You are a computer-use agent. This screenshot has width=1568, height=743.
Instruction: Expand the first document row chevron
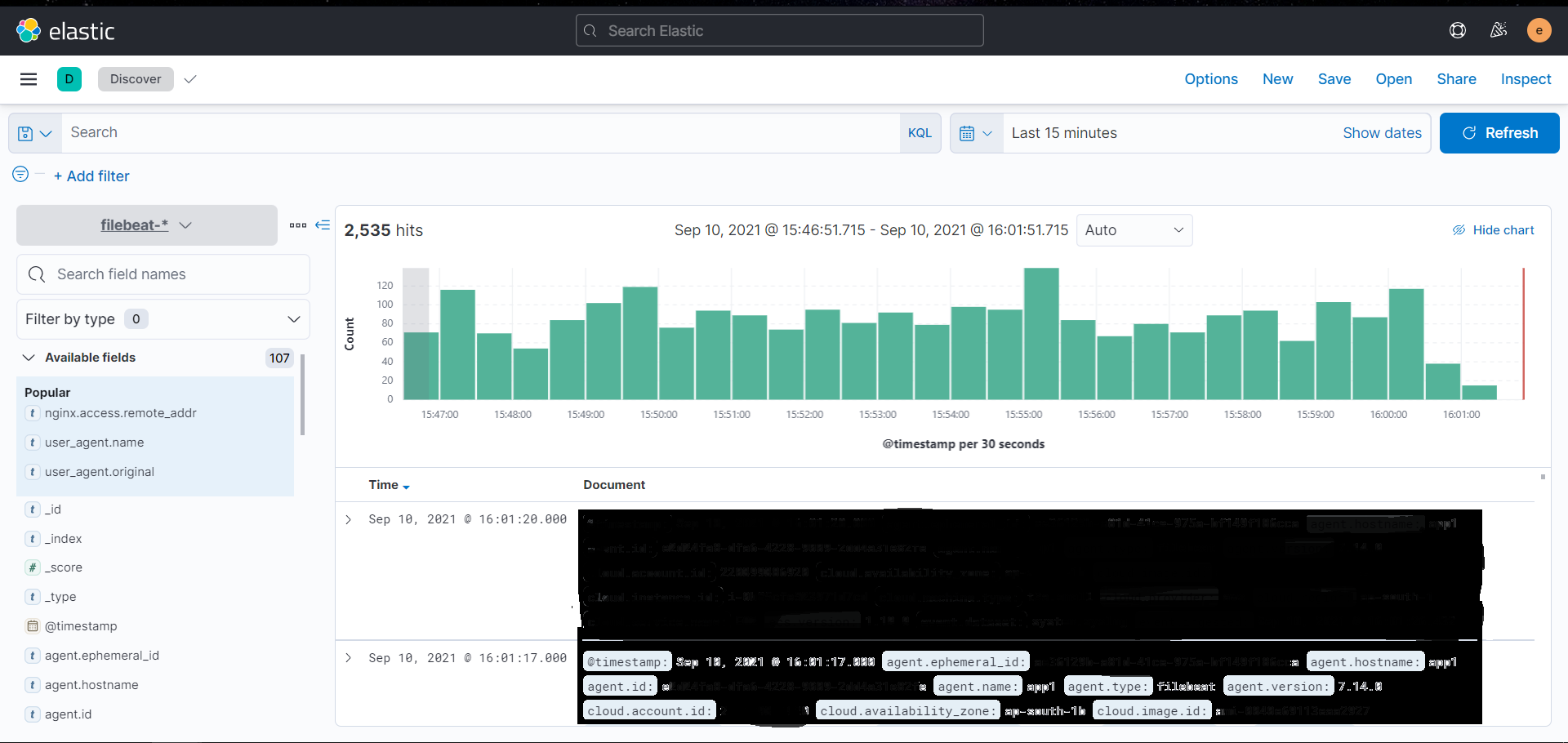[349, 519]
